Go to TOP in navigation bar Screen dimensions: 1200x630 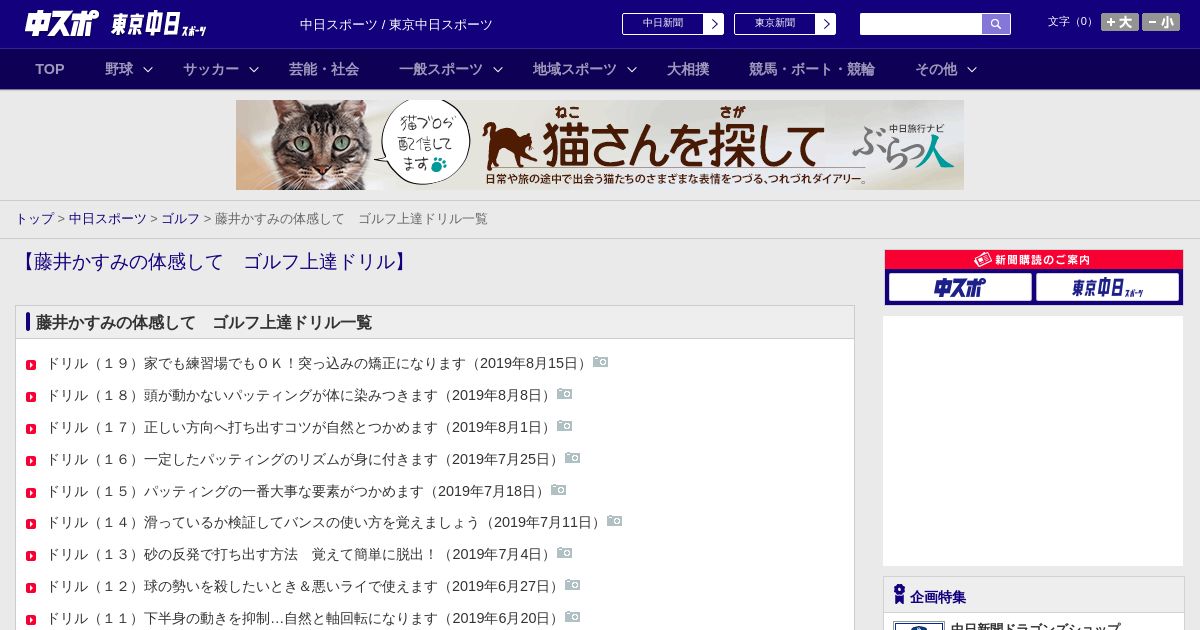tap(50, 69)
